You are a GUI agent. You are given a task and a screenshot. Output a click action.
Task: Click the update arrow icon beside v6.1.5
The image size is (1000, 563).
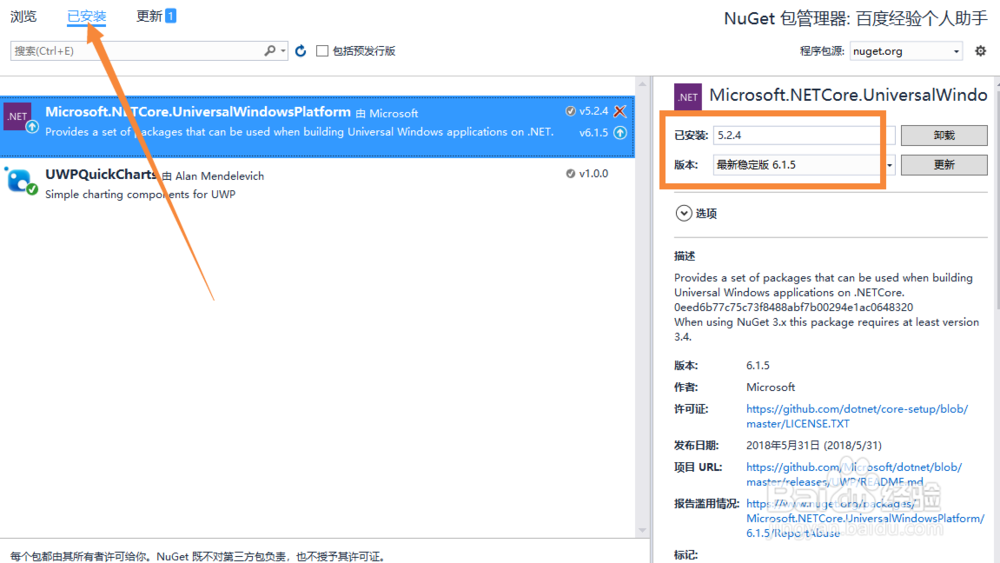[620, 133]
